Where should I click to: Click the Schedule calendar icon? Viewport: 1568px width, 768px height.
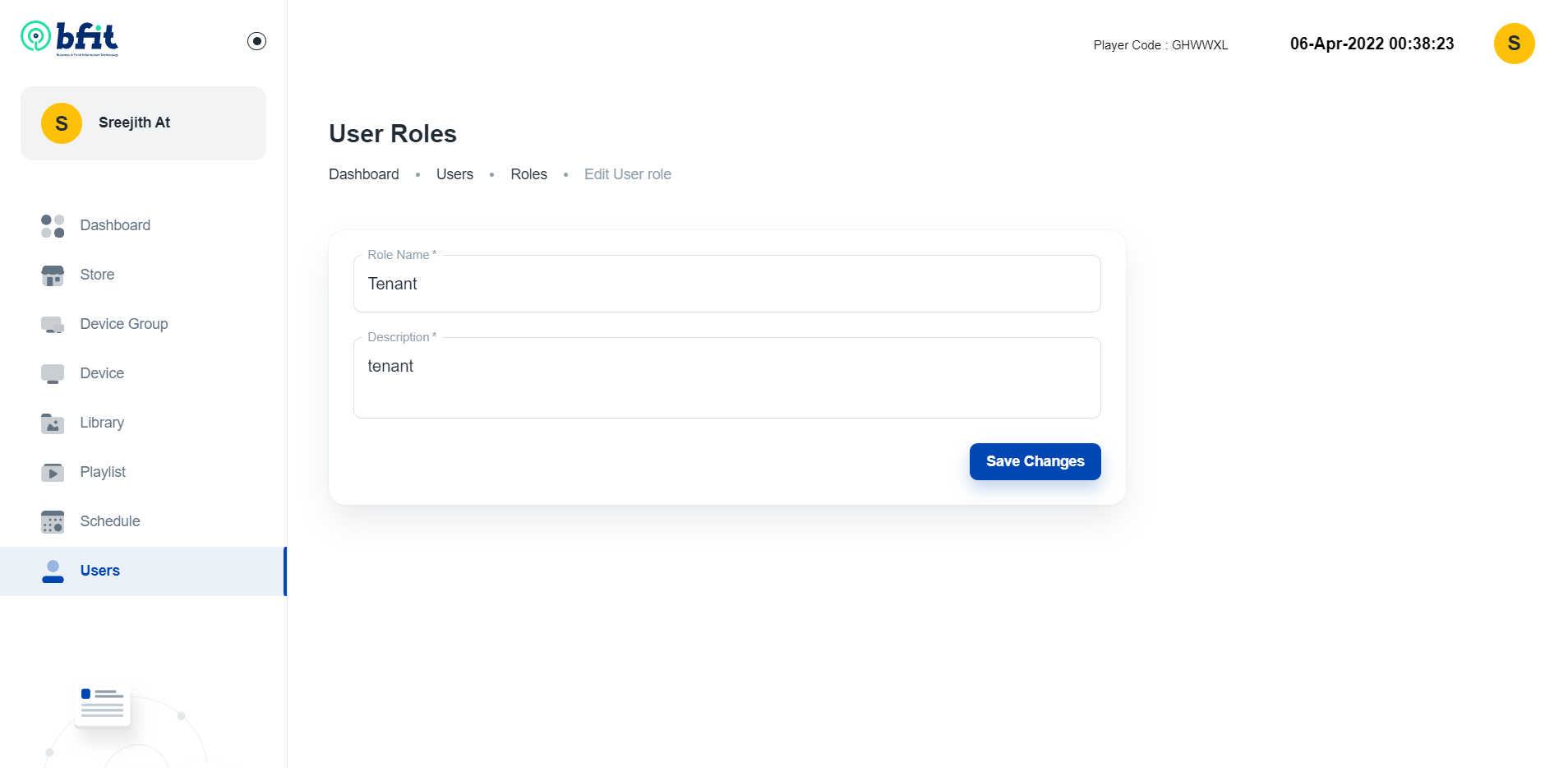pos(53,521)
